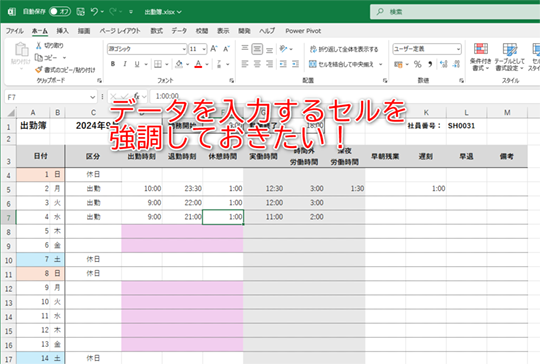
Task: Open the Copy options dropdown arrow
Action: pos(64,58)
